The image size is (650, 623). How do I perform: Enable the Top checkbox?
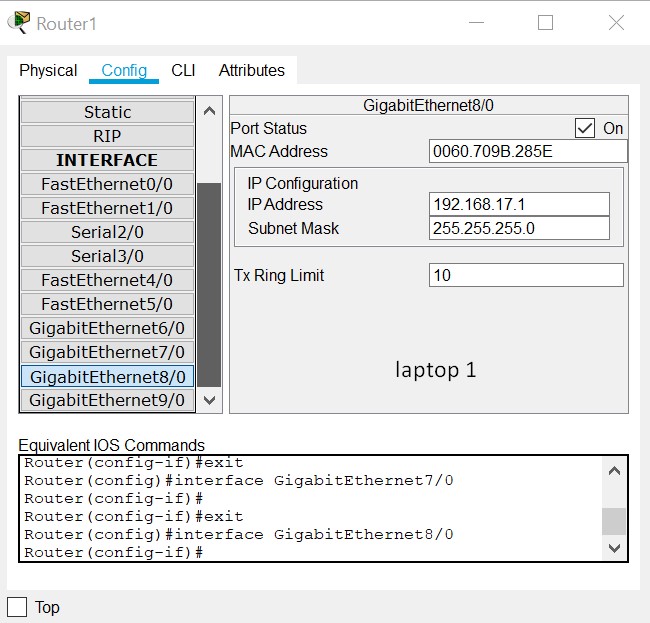[17, 607]
